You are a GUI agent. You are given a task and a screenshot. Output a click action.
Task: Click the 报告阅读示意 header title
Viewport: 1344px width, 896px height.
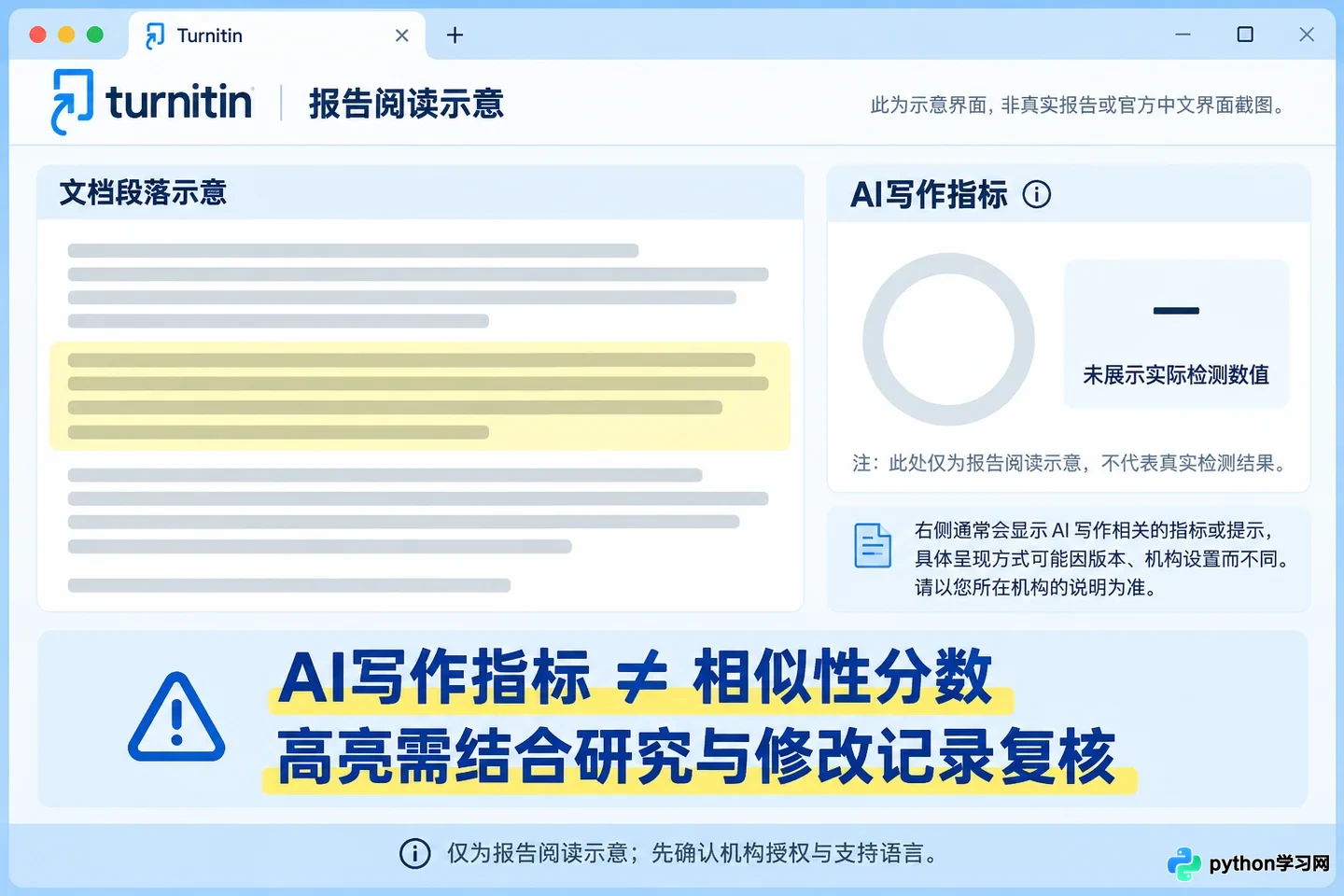click(x=406, y=104)
